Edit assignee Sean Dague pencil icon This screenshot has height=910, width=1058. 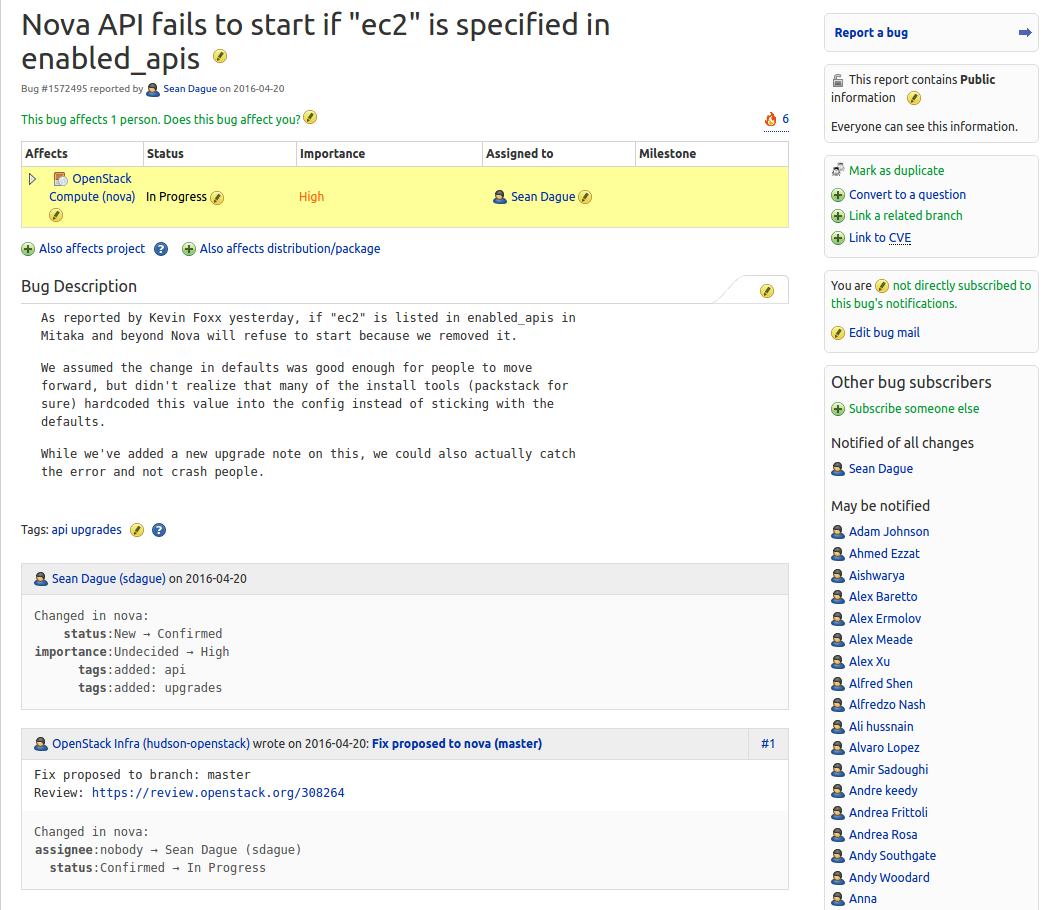click(585, 198)
